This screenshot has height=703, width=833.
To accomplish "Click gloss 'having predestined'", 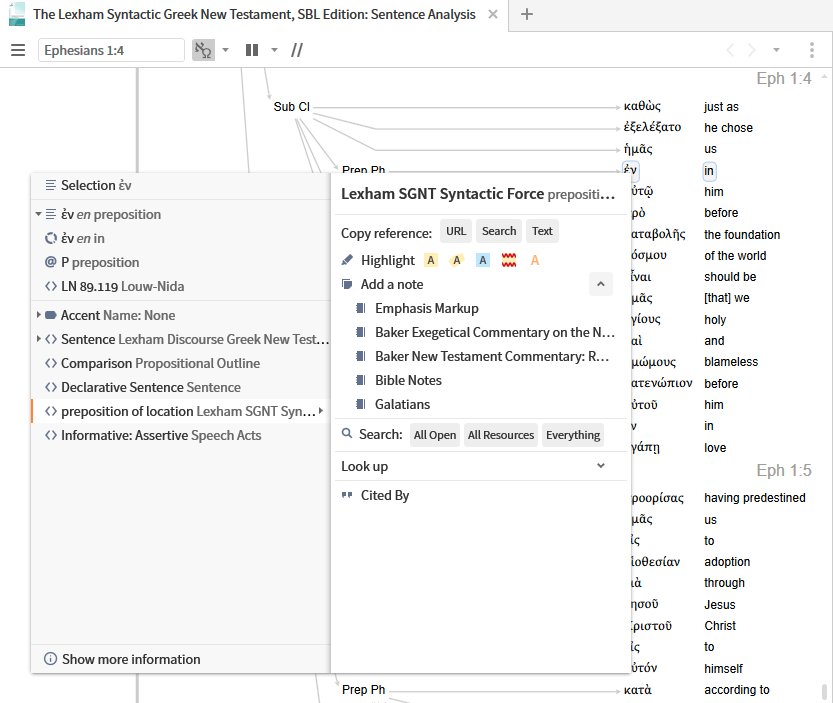I will (755, 498).
